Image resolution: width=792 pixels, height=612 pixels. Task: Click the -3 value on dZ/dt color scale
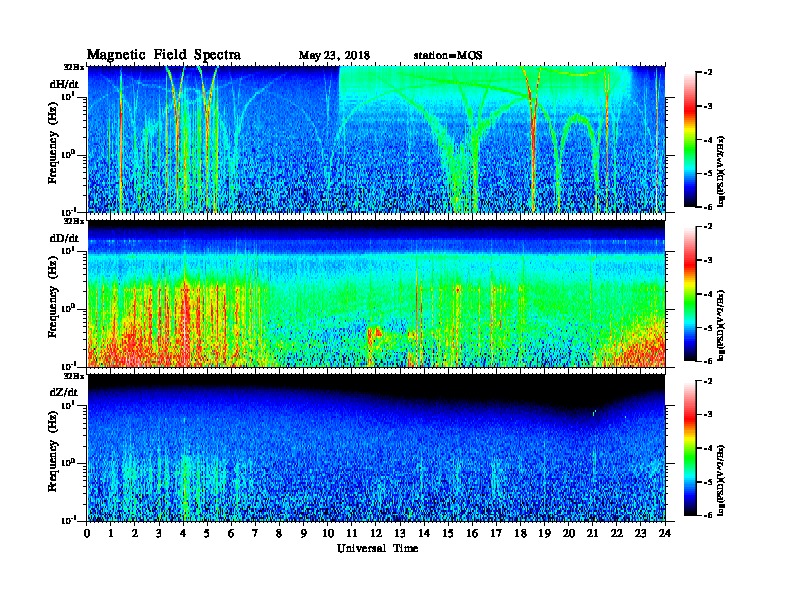coord(709,415)
